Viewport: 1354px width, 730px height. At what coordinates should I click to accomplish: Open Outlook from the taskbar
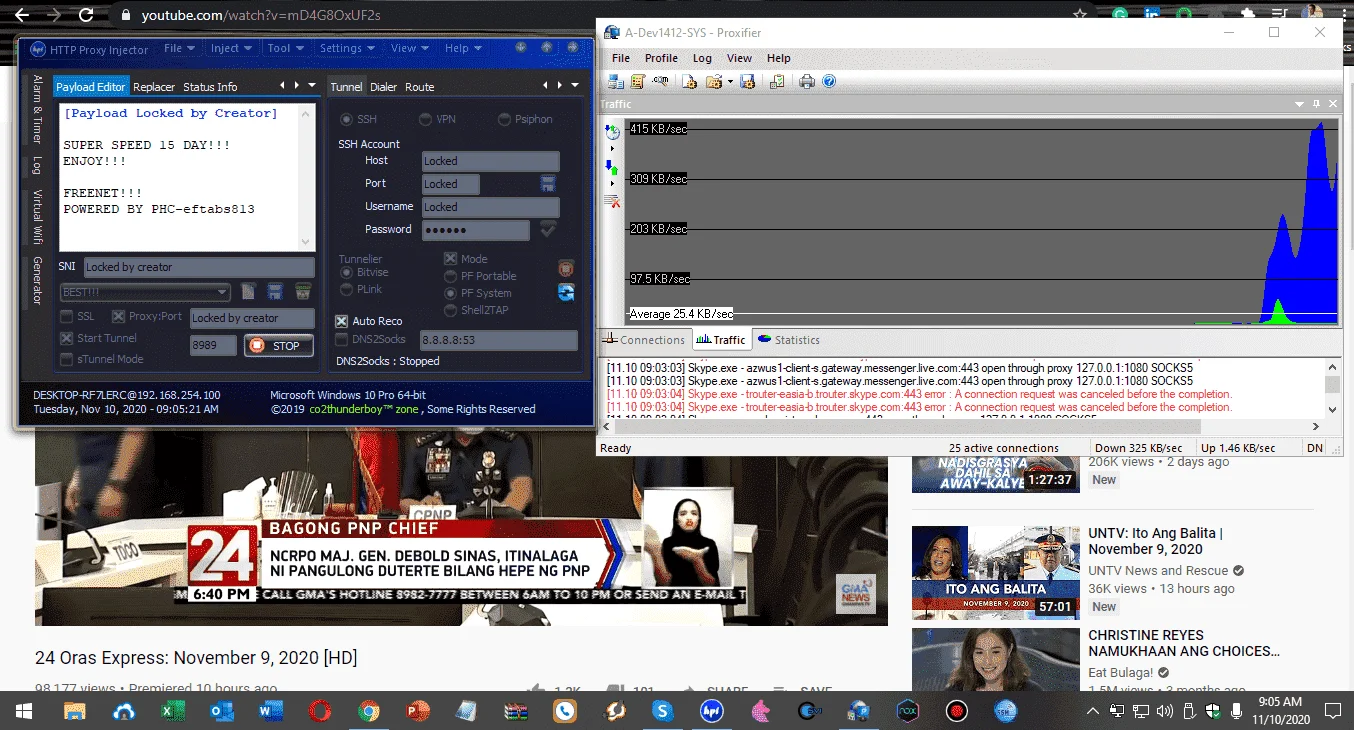221,711
